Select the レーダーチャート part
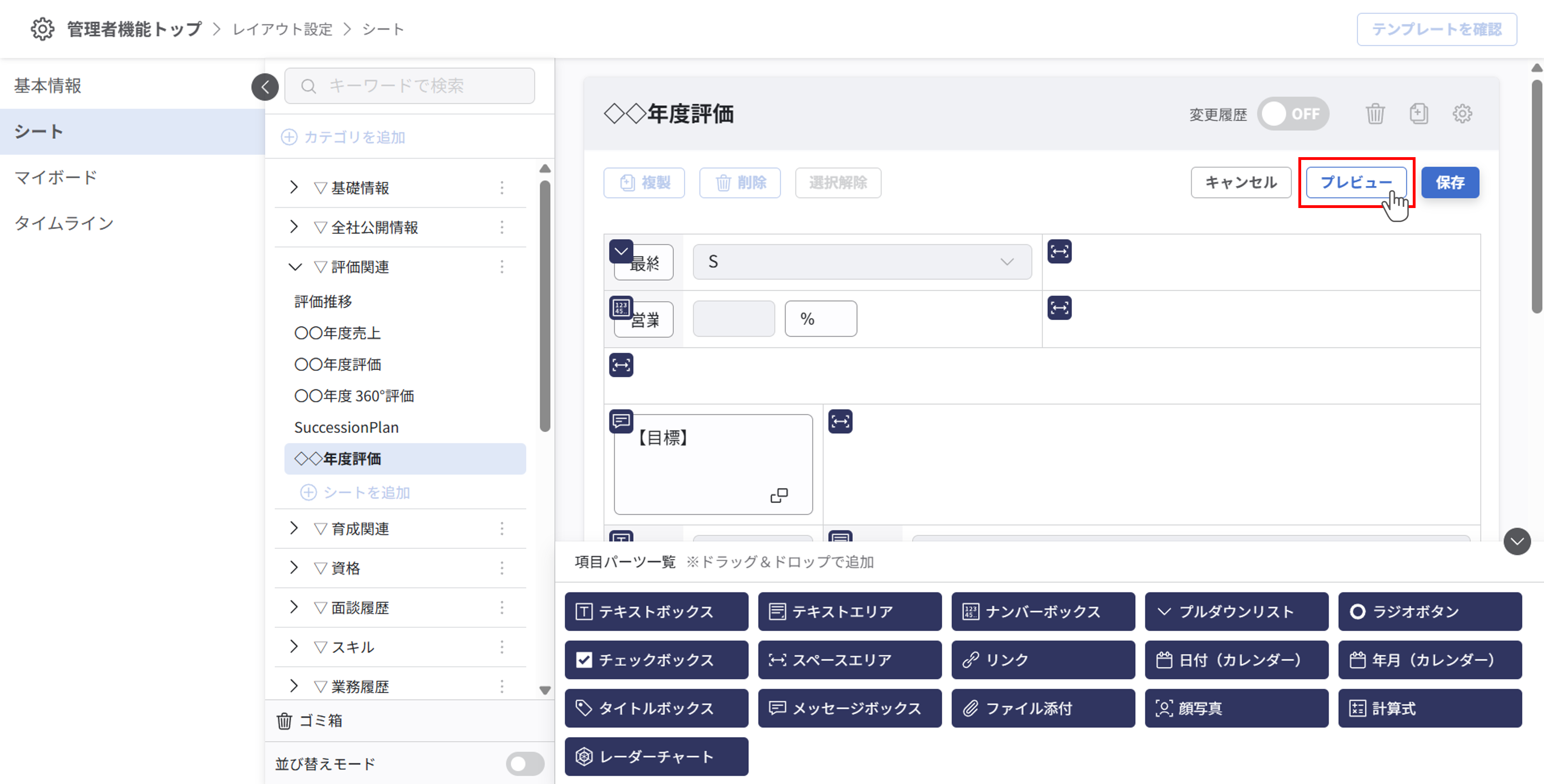Image resolution: width=1544 pixels, height=784 pixels. (x=656, y=756)
